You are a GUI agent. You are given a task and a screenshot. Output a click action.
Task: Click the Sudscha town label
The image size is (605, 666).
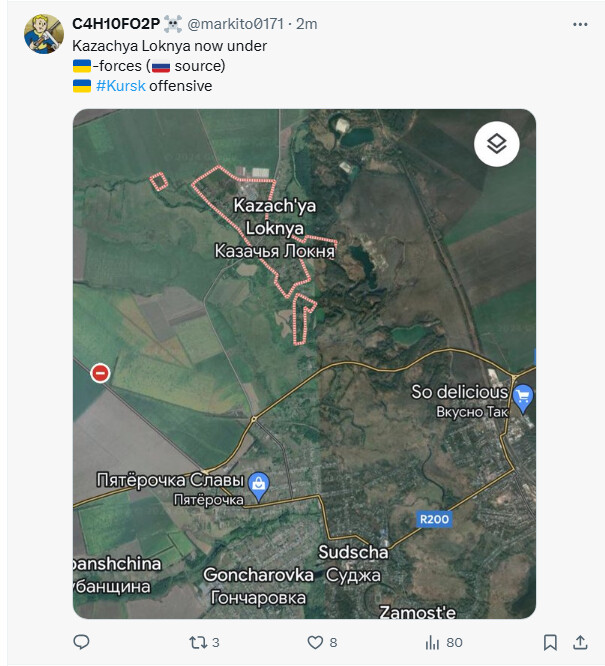(x=352, y=552)
